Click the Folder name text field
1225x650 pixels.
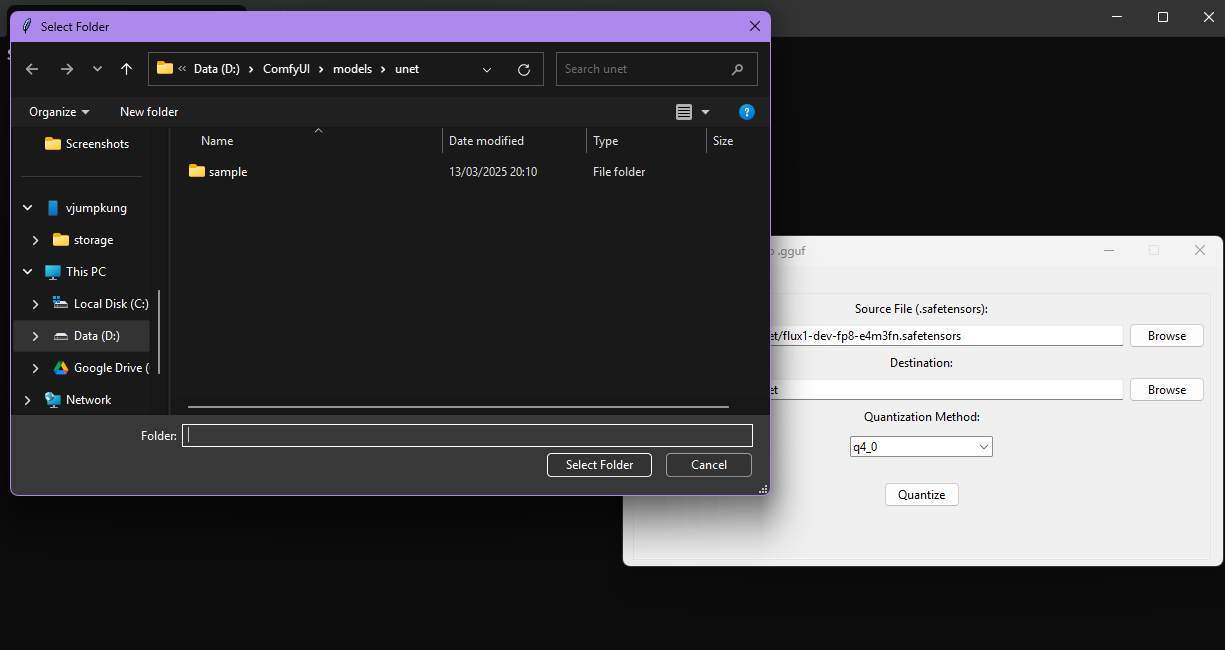click(x=467, y=435)
